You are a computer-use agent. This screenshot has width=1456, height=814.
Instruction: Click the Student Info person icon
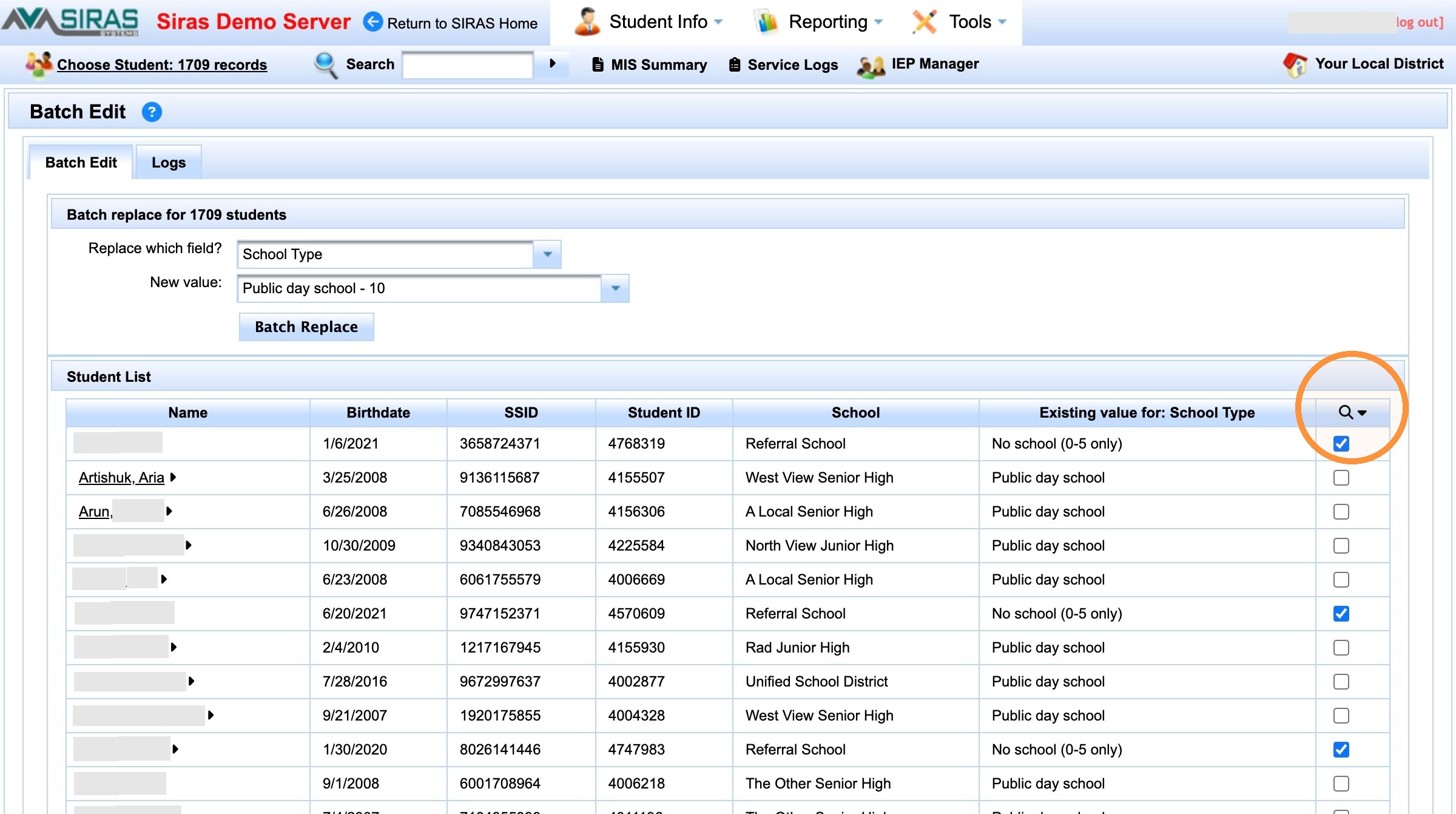click(x=587, y=22)
